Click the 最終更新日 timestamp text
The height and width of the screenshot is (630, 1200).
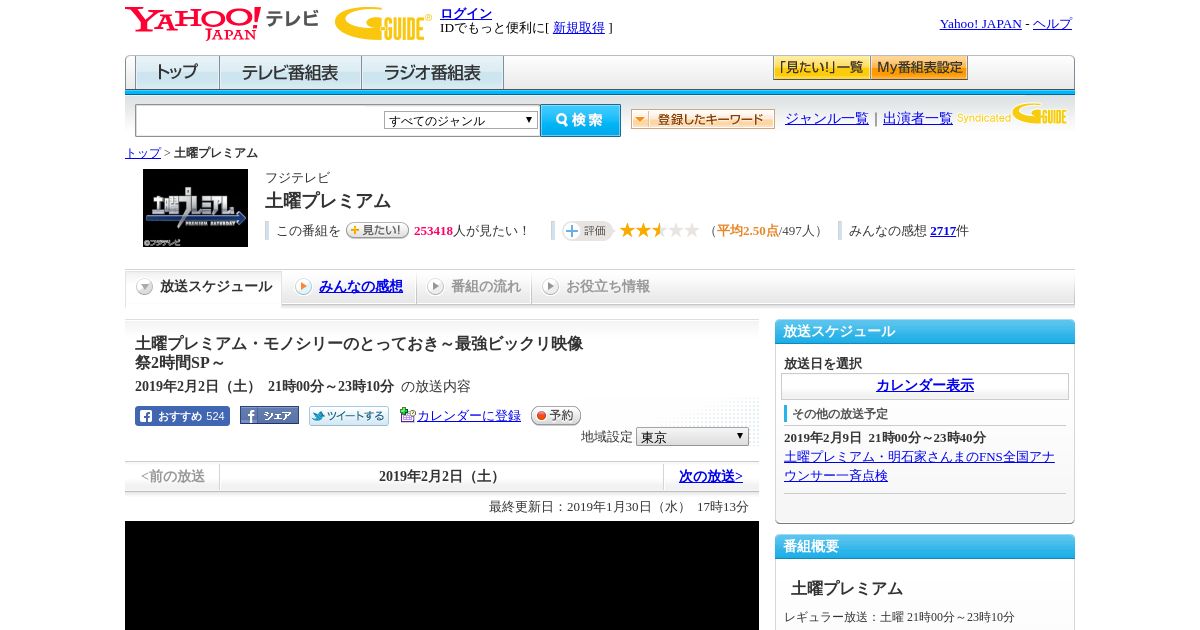[619, 507]
